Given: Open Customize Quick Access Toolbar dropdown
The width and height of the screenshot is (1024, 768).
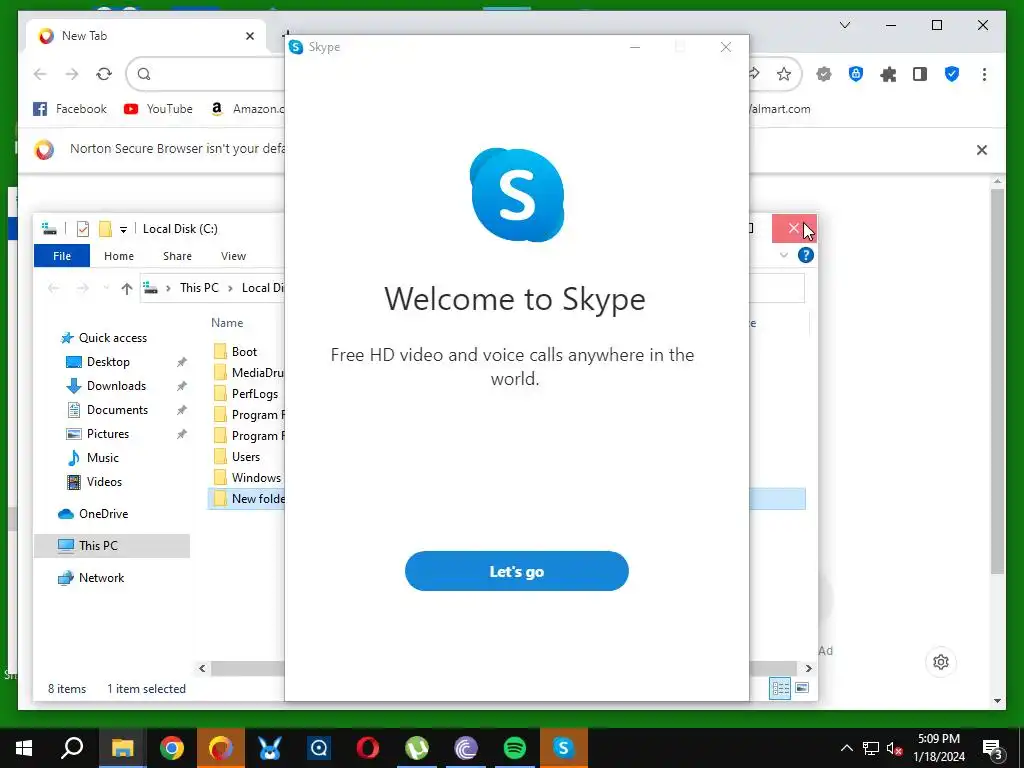Looking at the screenshot, I should [x=123, y=229].
